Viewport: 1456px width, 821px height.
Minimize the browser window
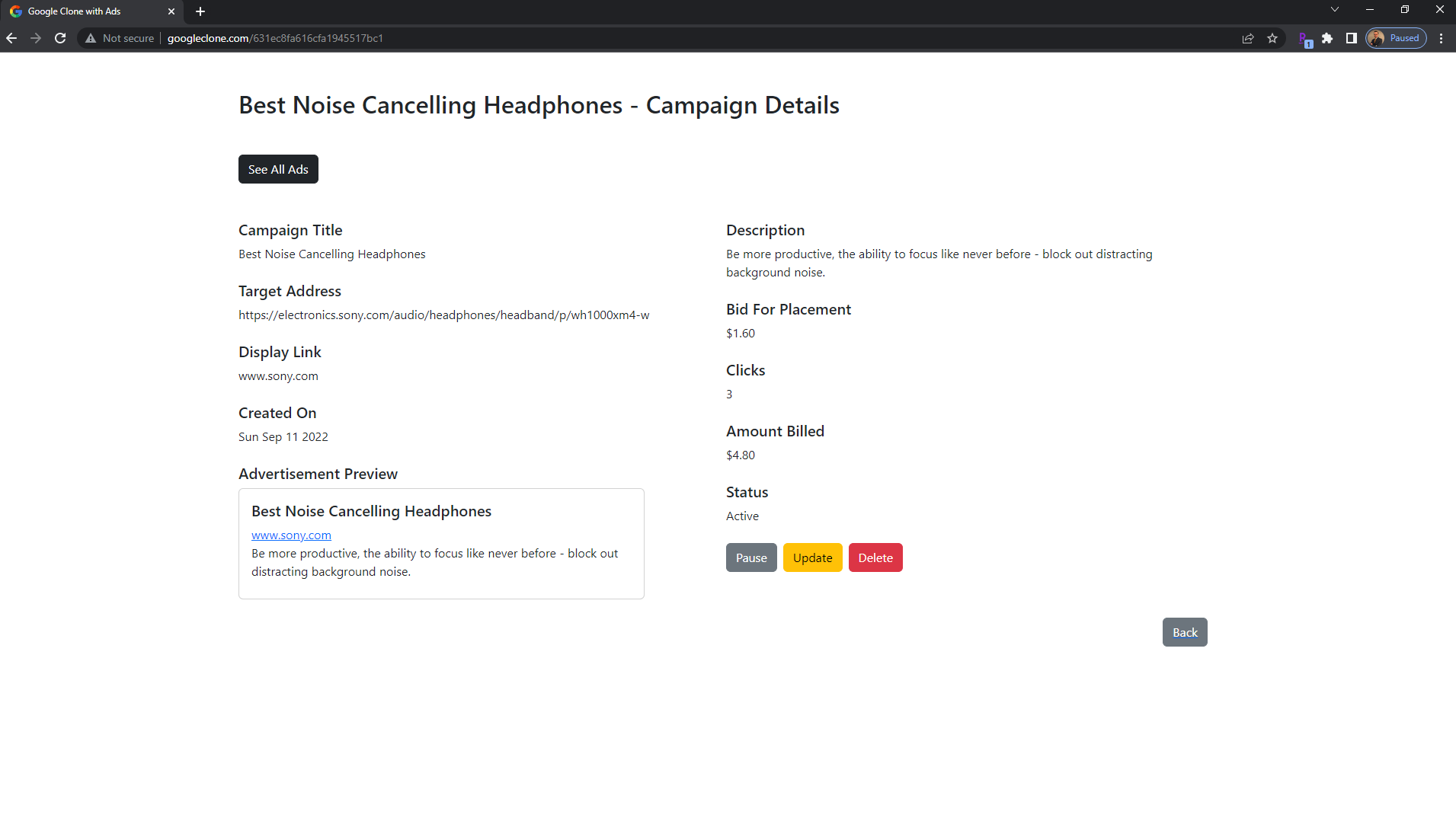coord(1370,10)
